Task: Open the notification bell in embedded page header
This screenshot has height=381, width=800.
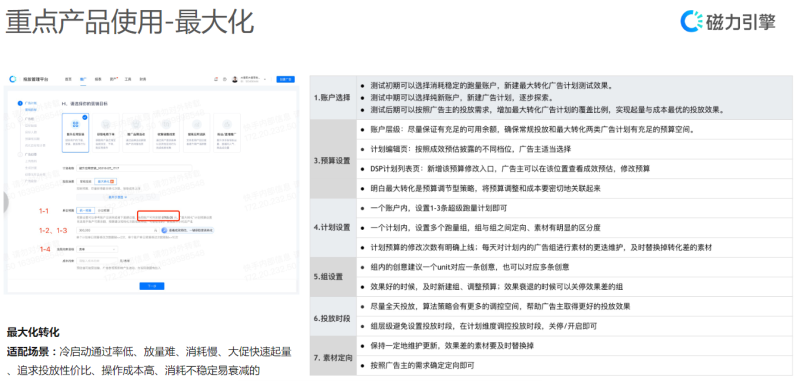Action: click(216, 79)
